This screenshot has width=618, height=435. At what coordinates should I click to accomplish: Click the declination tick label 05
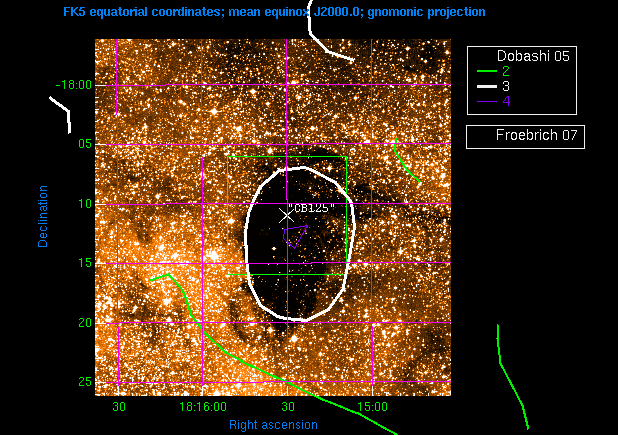click(85, 143)
